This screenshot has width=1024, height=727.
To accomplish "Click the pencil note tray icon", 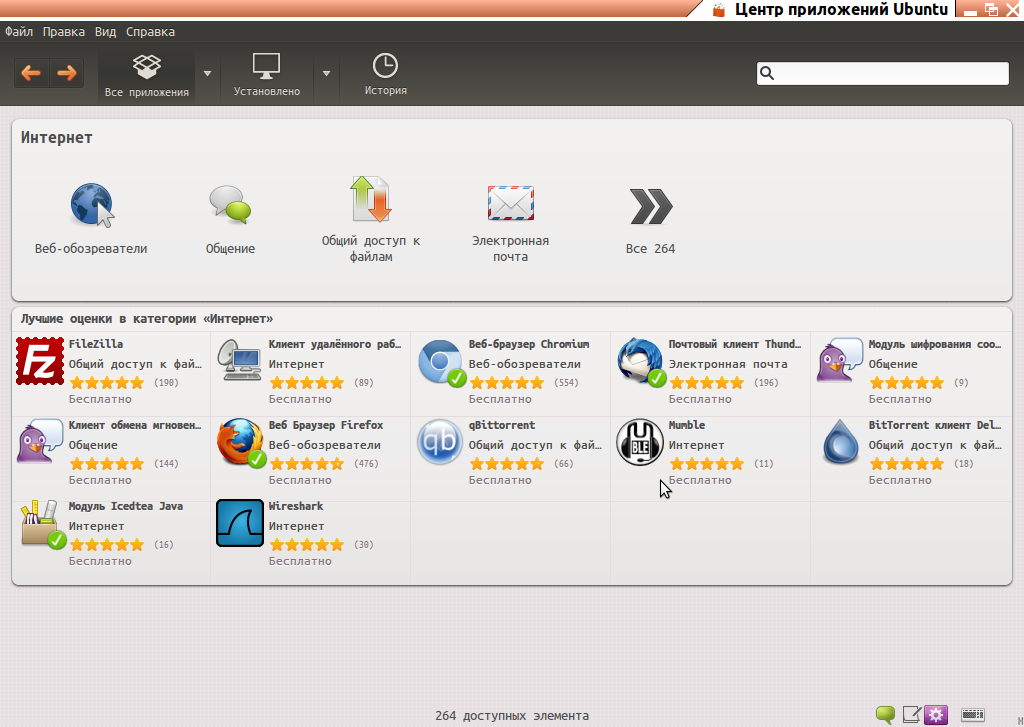I will pos(912,715).
